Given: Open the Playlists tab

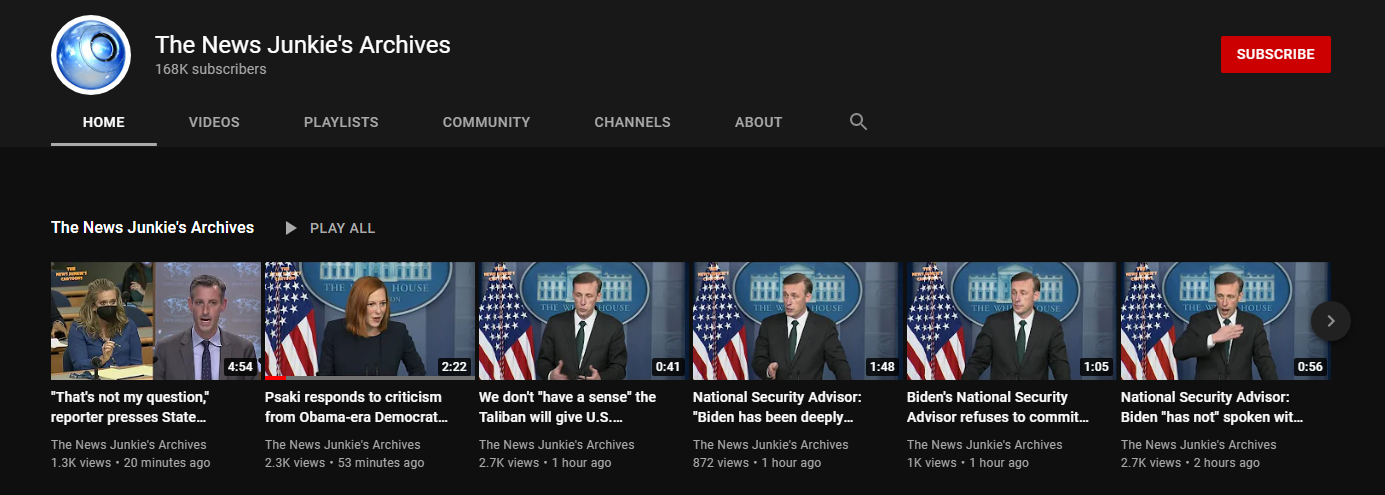Looking at the screenshot, I should point(341,122).
